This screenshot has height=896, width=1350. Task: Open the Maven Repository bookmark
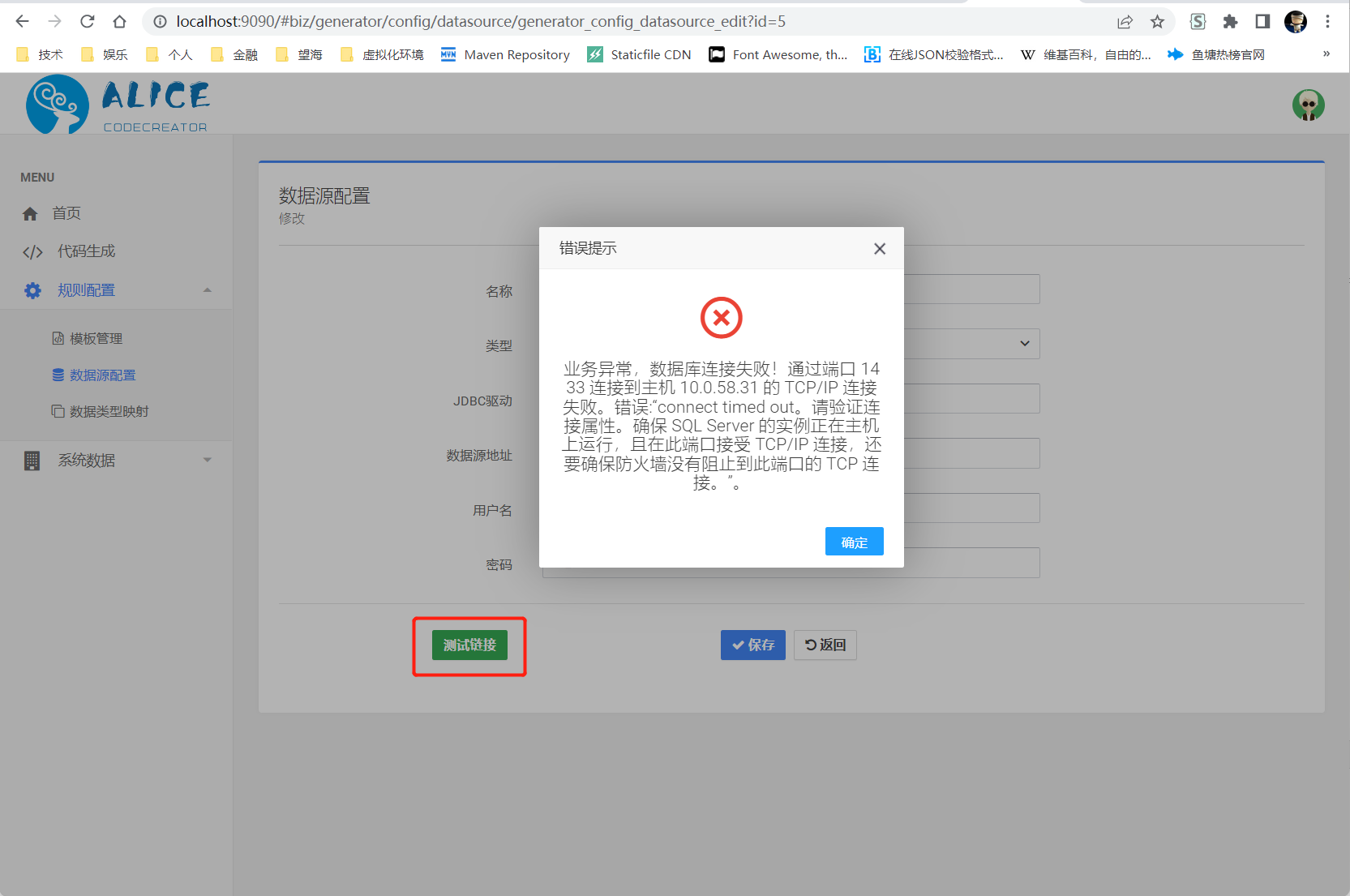click(505, 54)
